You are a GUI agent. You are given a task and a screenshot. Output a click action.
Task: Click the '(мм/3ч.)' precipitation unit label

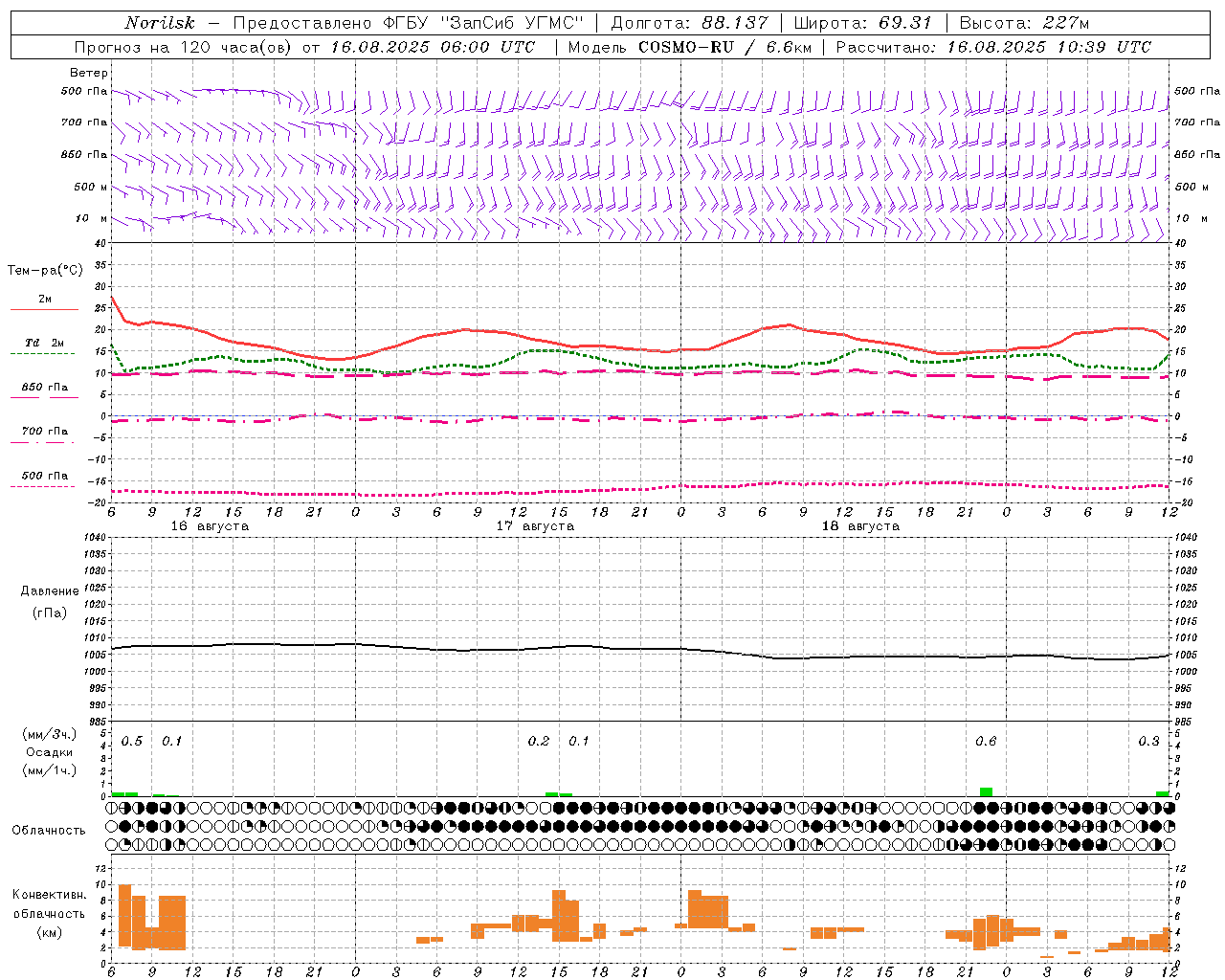pos(49,734)
